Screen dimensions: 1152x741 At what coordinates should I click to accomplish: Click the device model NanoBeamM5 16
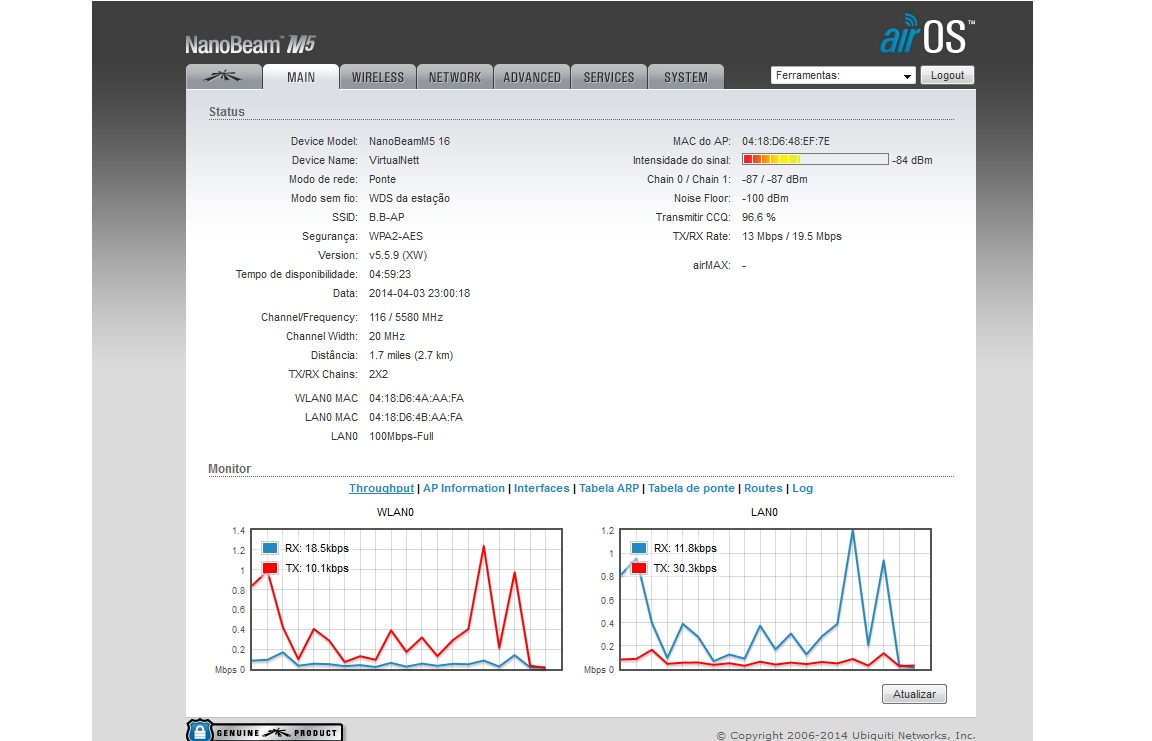tap(409, 141)
